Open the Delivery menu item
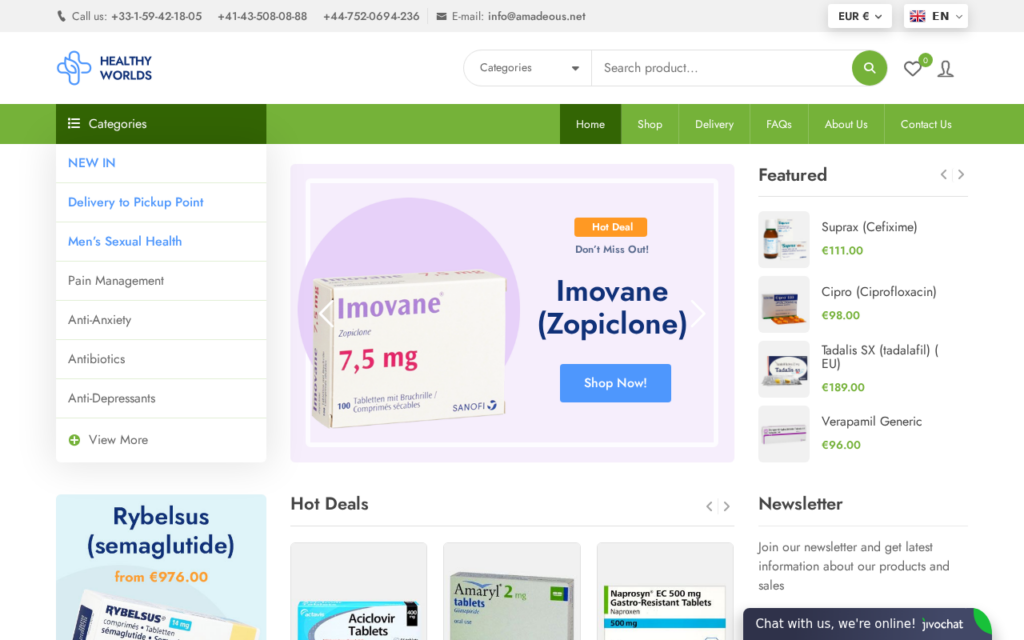The width and height of the screenshot is (1024, 640). [x=714, y=124]
